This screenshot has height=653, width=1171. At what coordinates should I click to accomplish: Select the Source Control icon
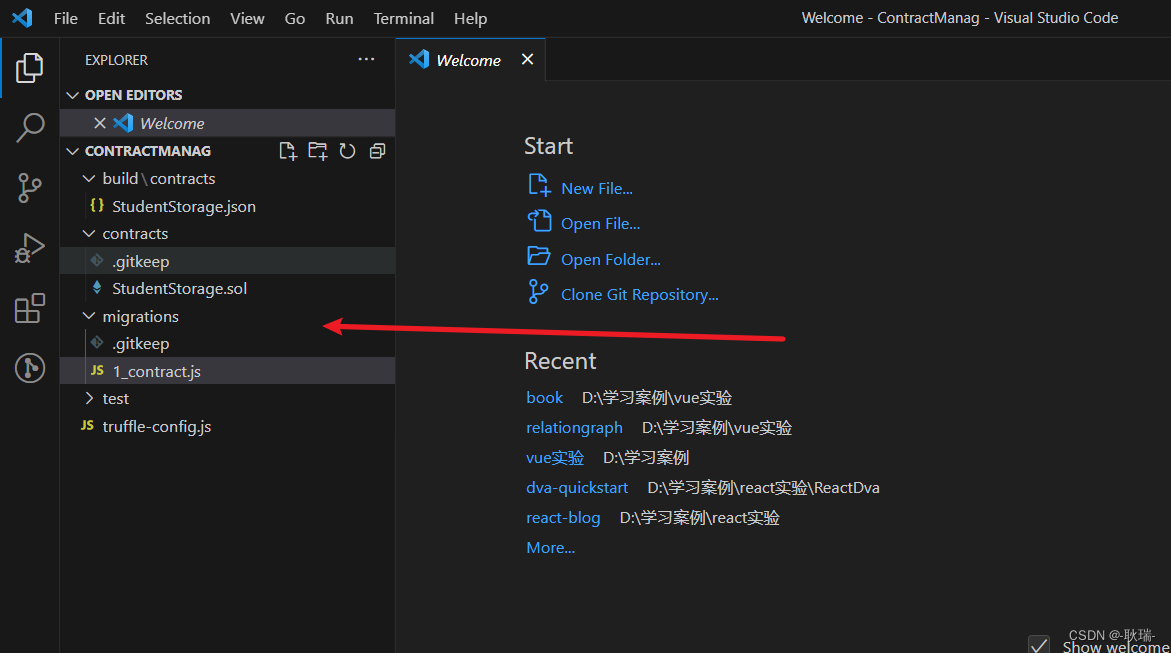pyautogui.click(x=29, y=187)
